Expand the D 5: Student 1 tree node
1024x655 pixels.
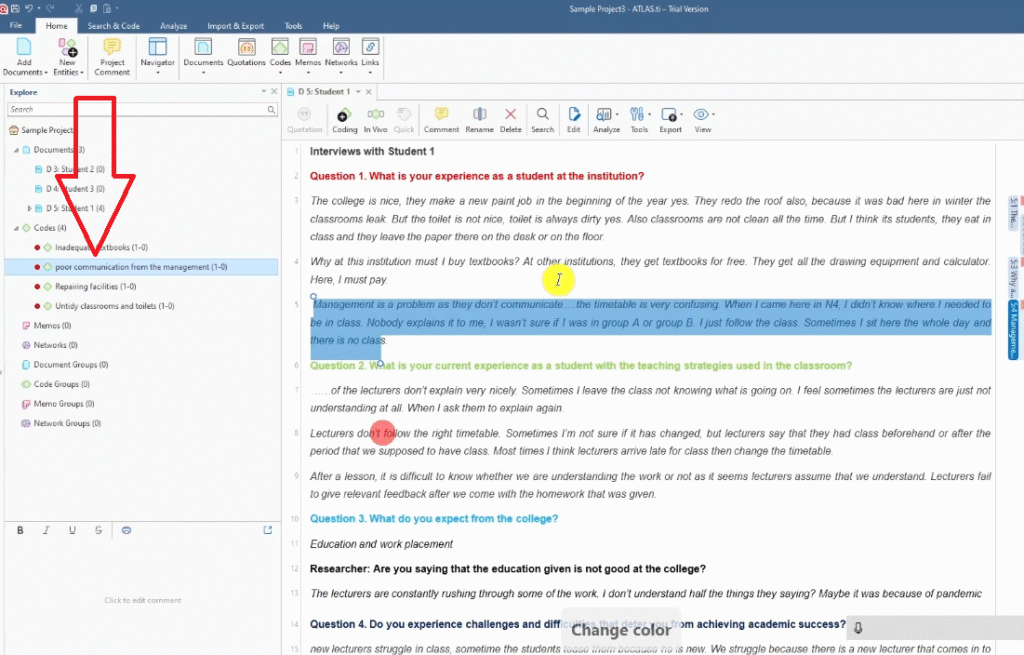click(30, 208)
